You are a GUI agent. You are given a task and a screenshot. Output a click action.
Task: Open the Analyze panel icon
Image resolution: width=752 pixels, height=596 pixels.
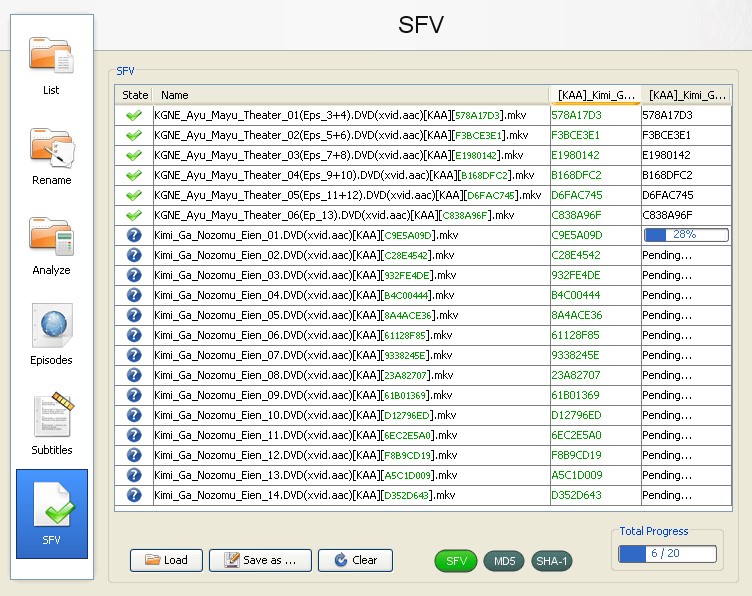51,245
